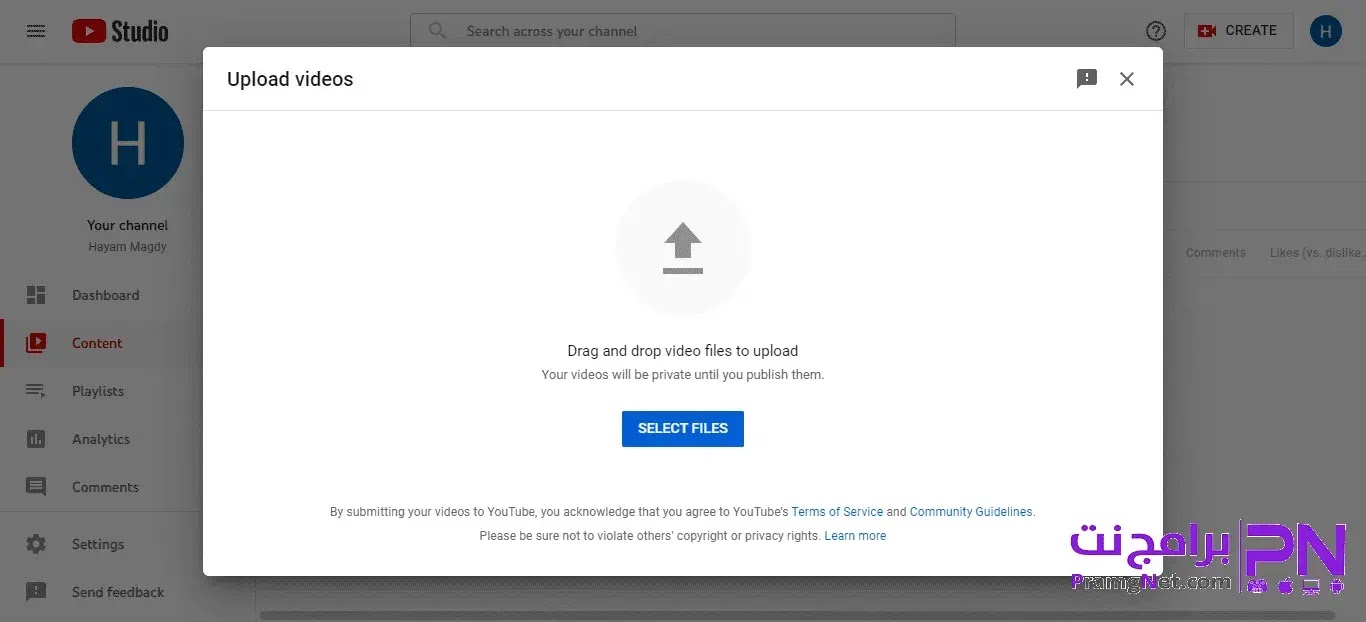Click the SELECT FILES button
1366x622 pixels.
click(x=683, y=428)
